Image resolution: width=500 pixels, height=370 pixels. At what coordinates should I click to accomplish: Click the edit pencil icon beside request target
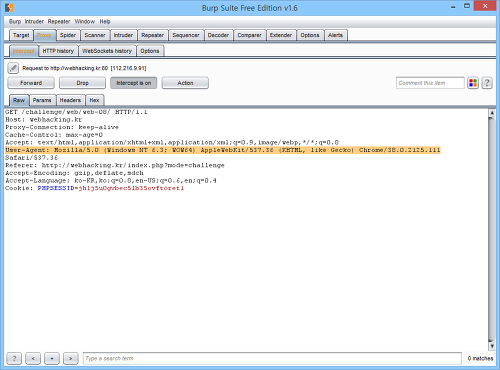[x=13, y=68]
